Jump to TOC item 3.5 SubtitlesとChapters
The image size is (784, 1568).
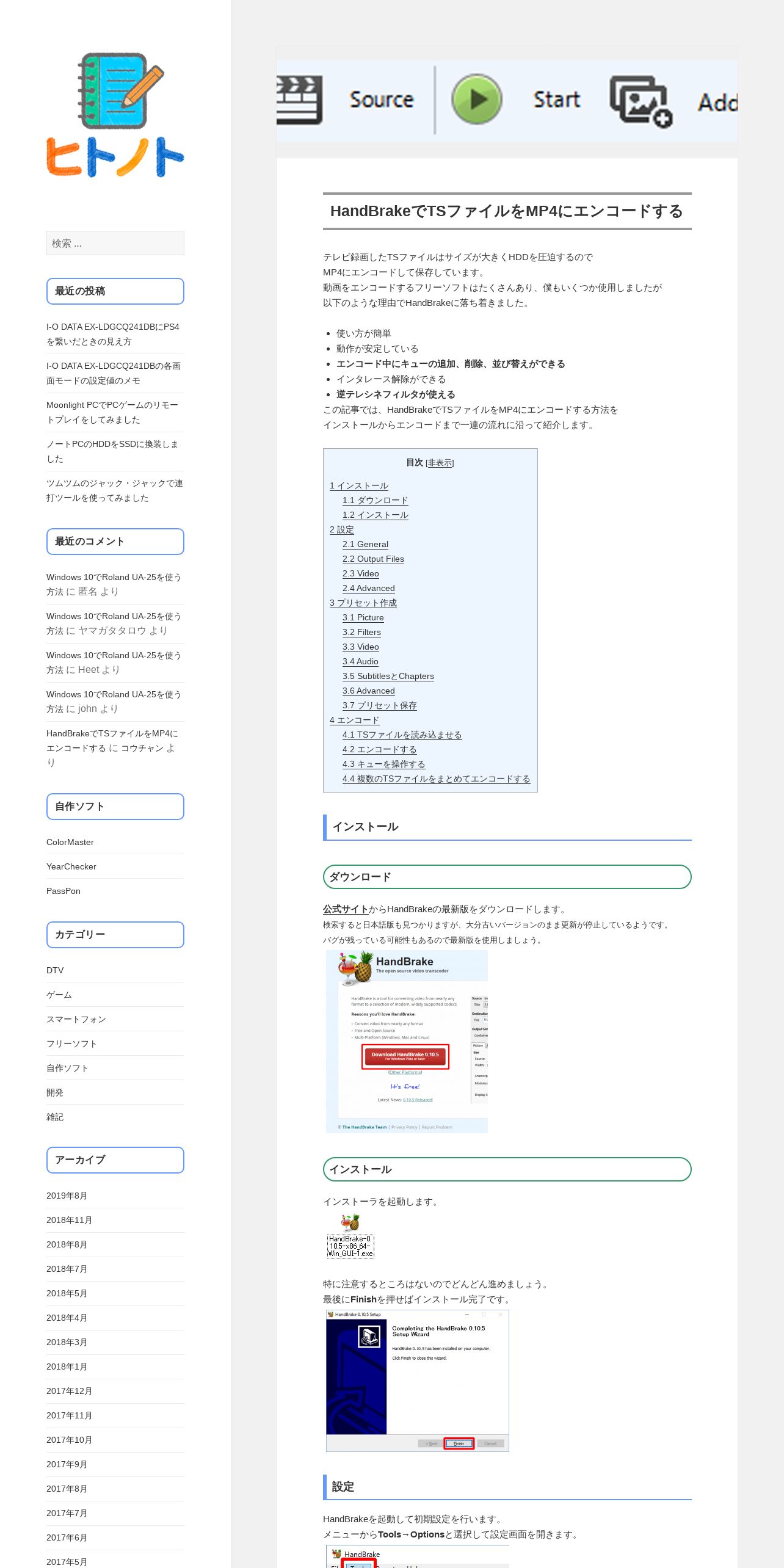point(388,676)
